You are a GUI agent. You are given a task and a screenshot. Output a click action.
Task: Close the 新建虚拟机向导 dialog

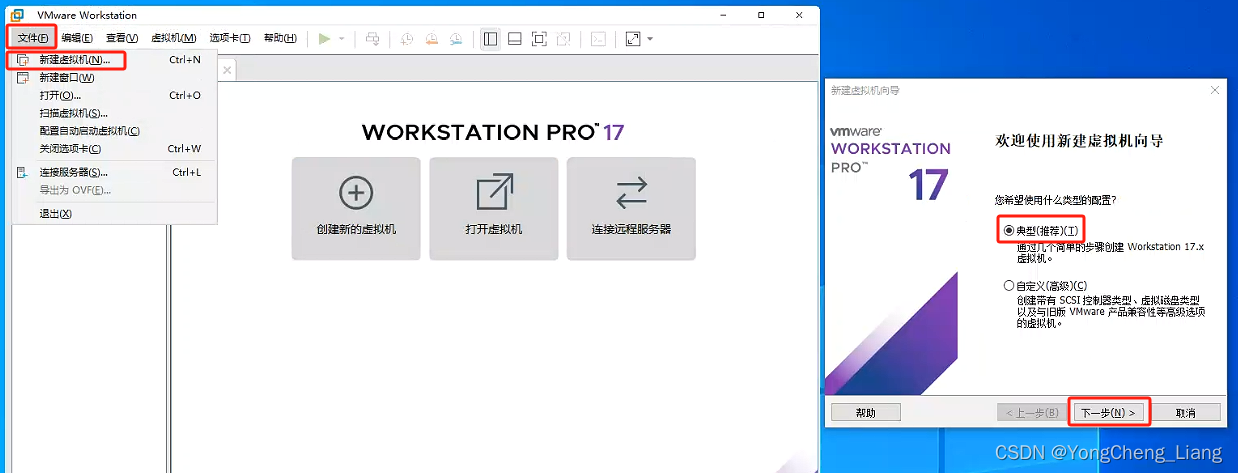coord(1214,90)
